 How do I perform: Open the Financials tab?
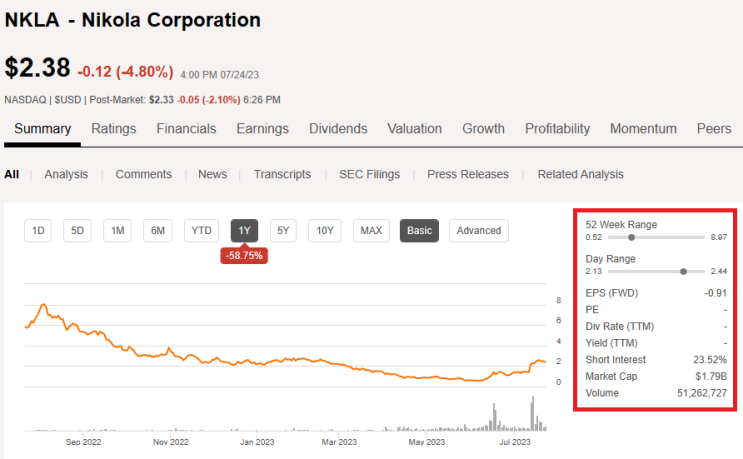tap(186, 129)
